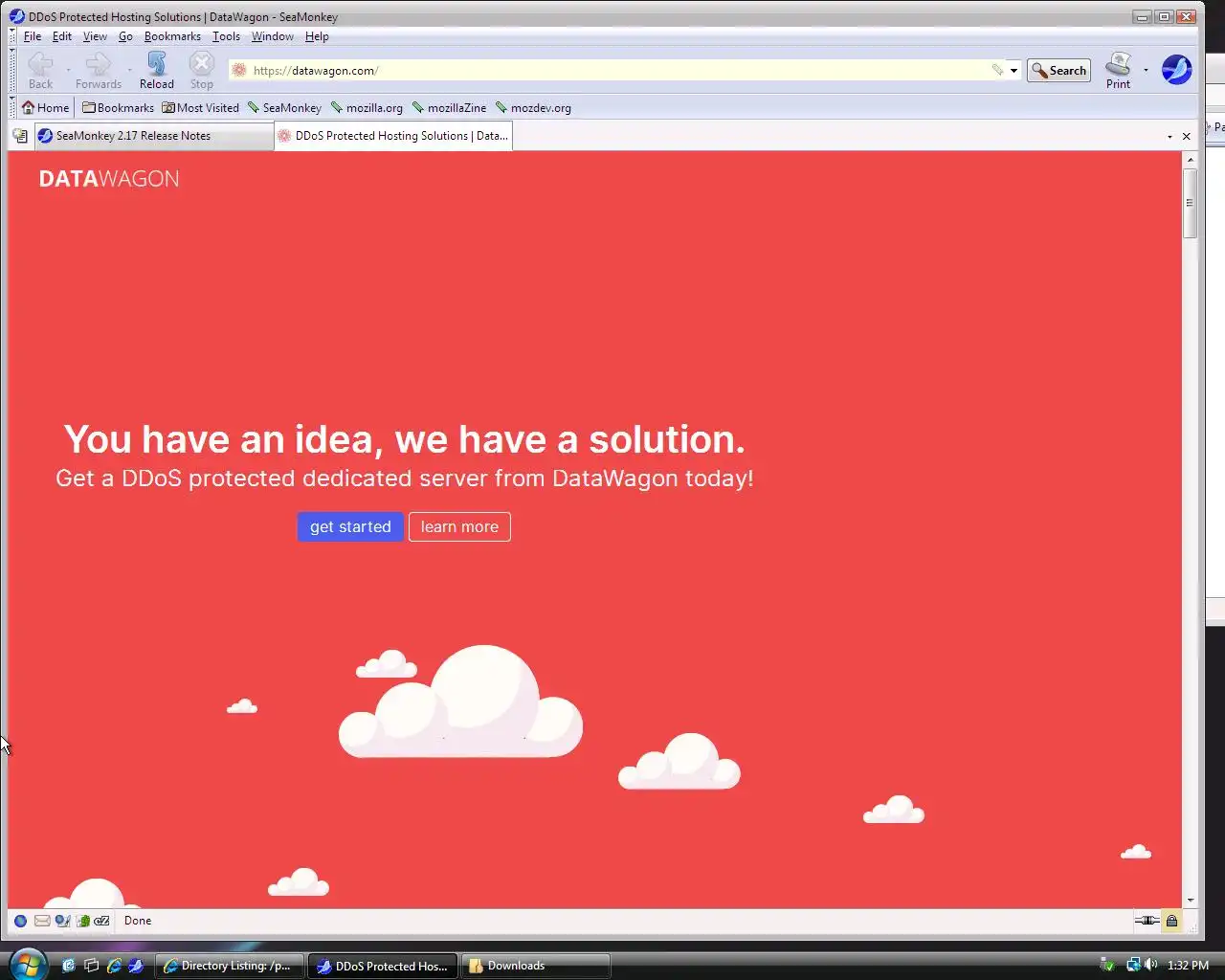Click the Done status text
Image resolution: width=1225 pixels, height=980 pixels.
click(x=138, y=921)
